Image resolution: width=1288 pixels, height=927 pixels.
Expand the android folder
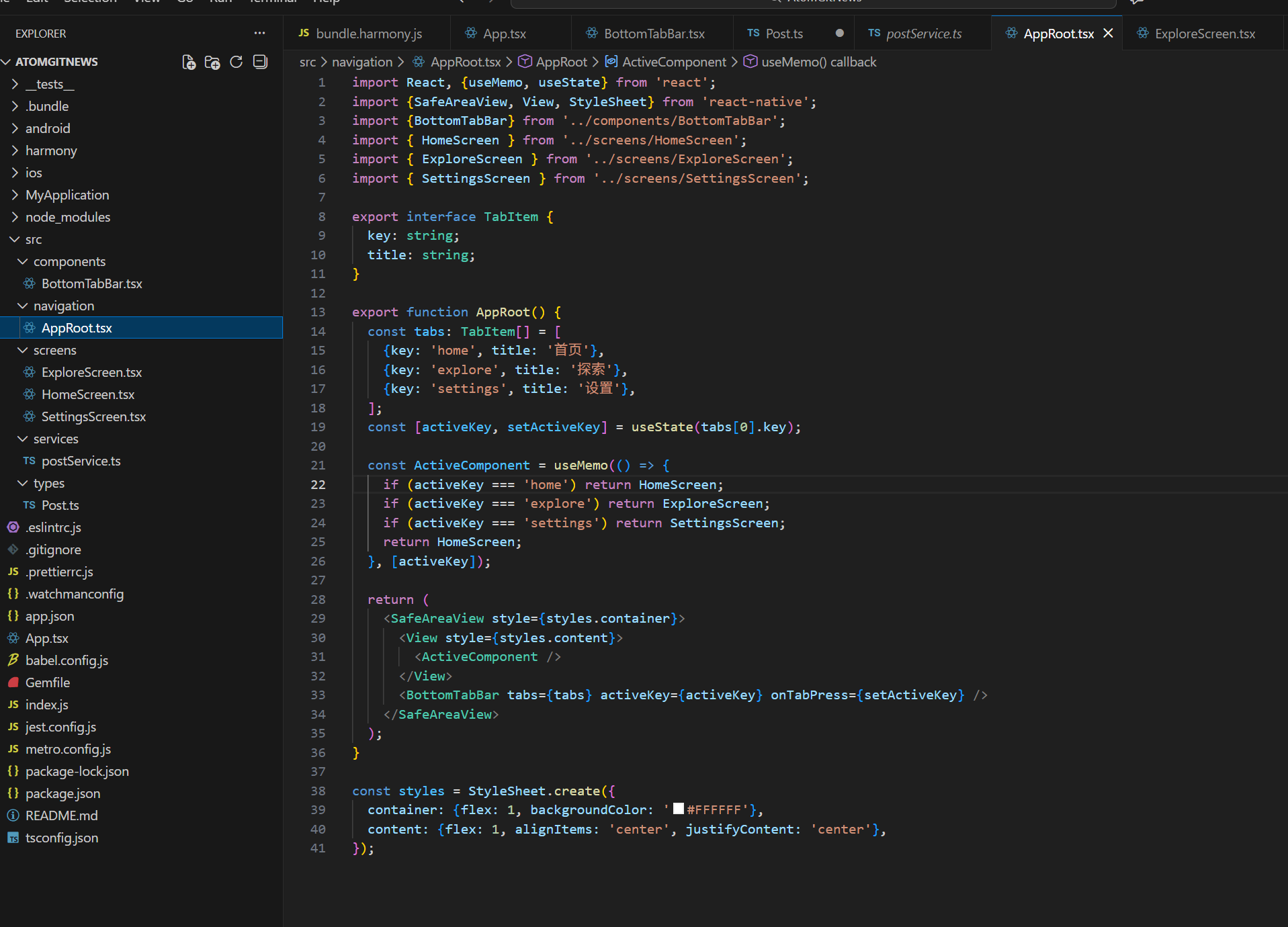tap(15, 128)
